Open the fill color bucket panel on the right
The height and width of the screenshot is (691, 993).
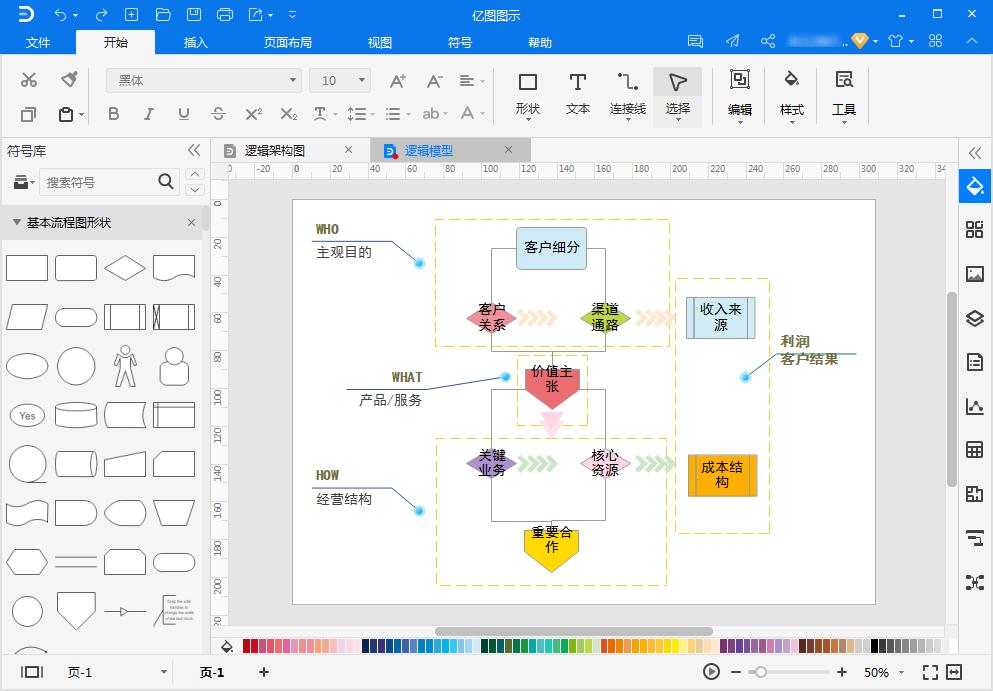click(974, 185)
